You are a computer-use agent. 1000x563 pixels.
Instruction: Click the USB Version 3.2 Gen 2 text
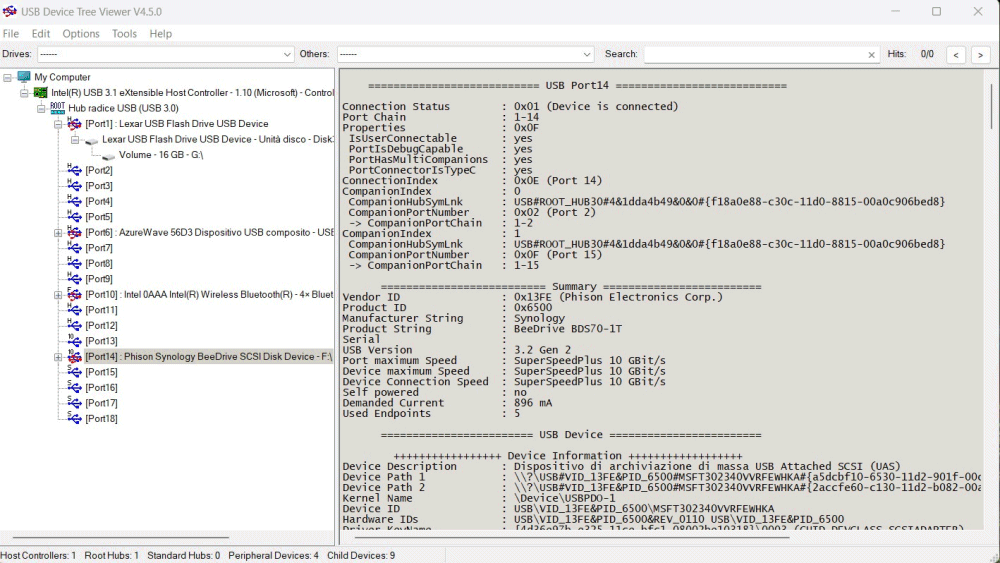pyautogui.click(x=457, y=350)
